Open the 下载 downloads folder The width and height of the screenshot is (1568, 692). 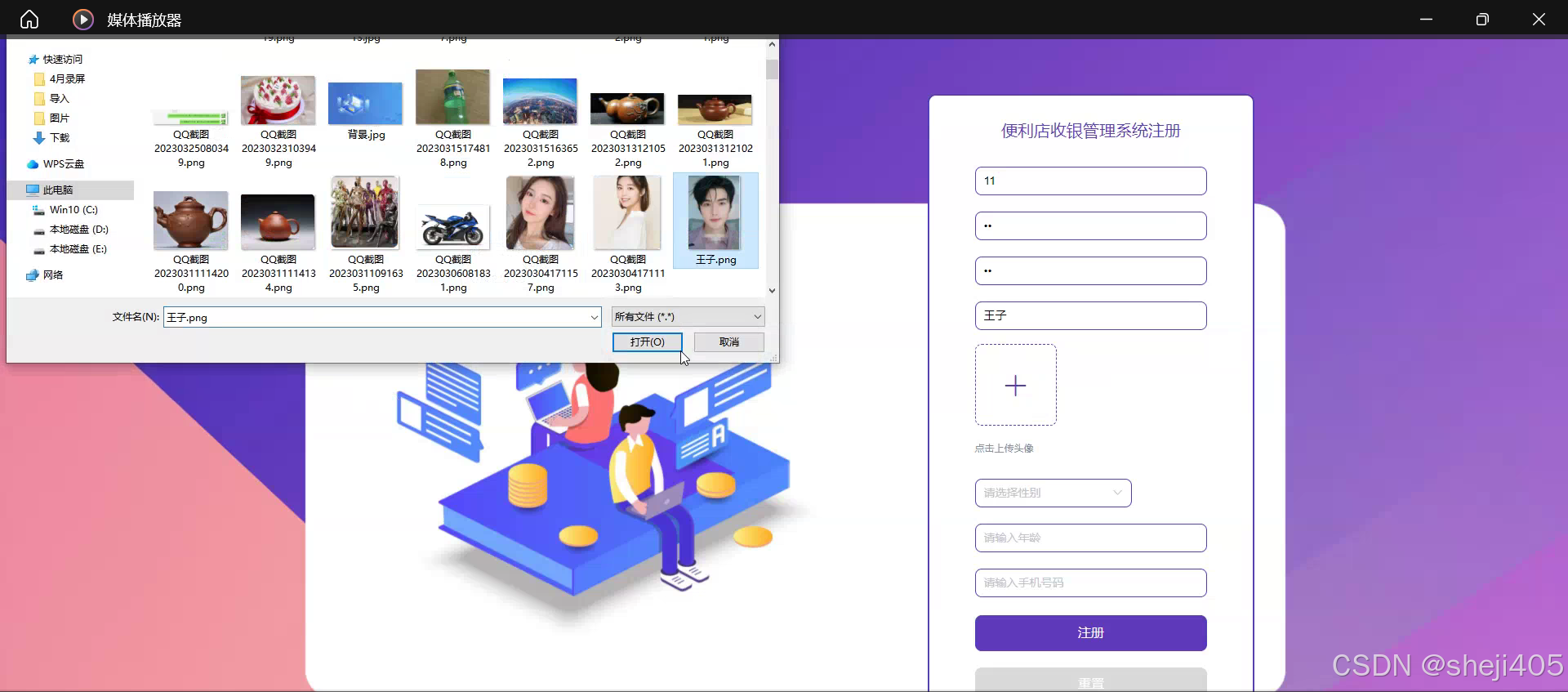52,138
